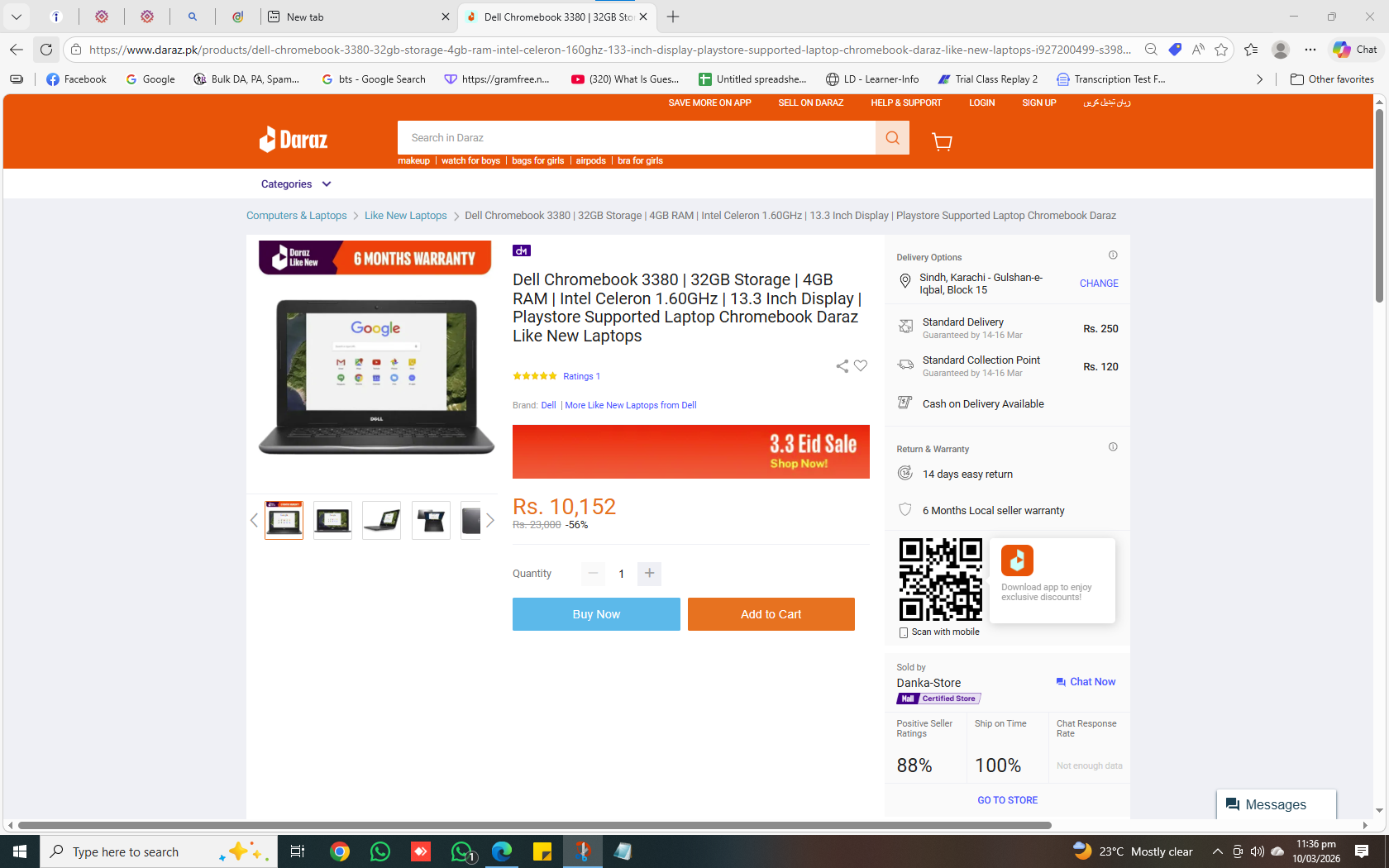
Task: Click the Ratings 1 link
Action: [x=581, y=376]
